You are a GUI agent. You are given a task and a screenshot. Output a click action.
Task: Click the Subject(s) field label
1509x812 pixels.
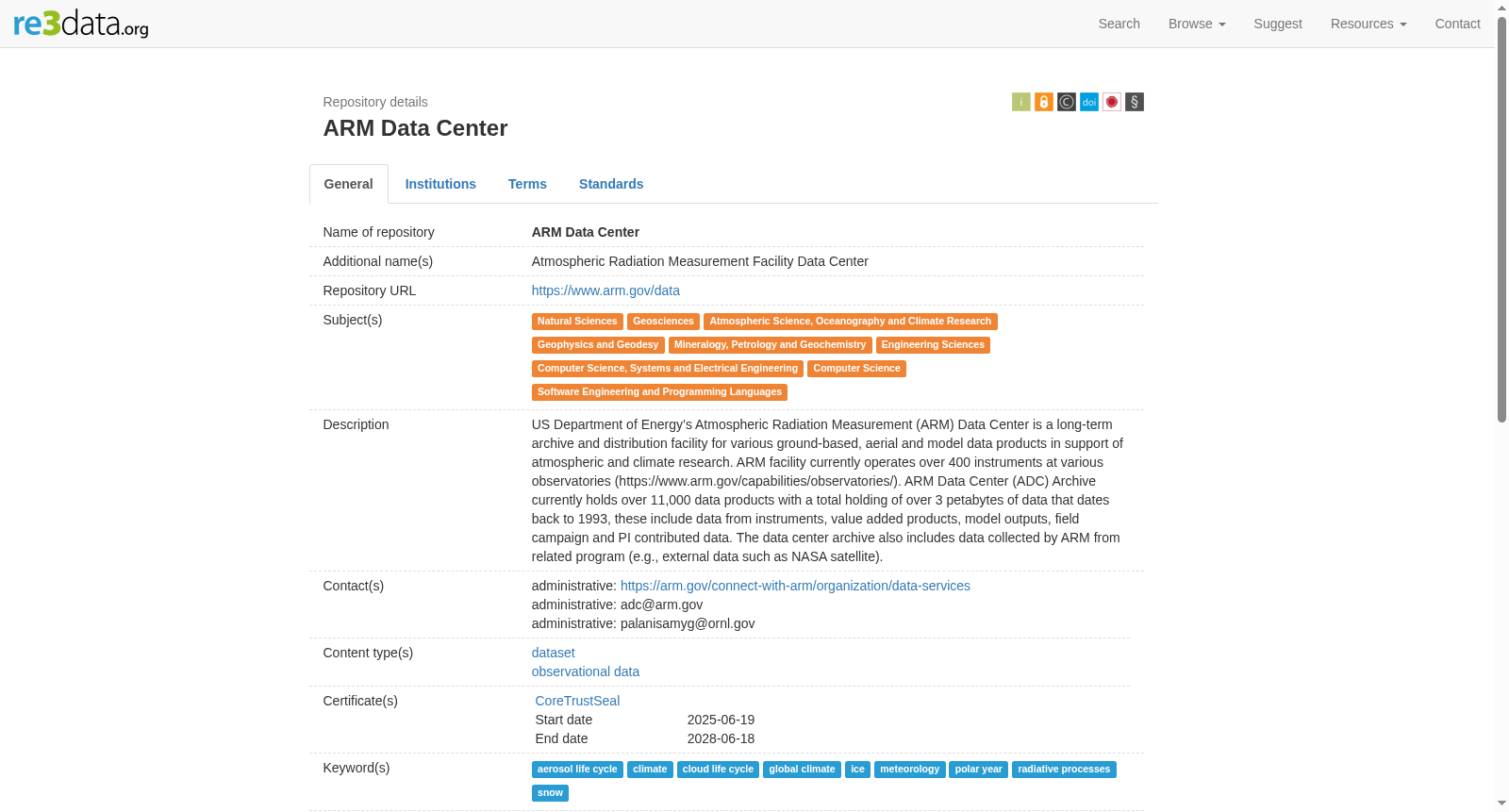pyautogui.click(x=353, y=320)
